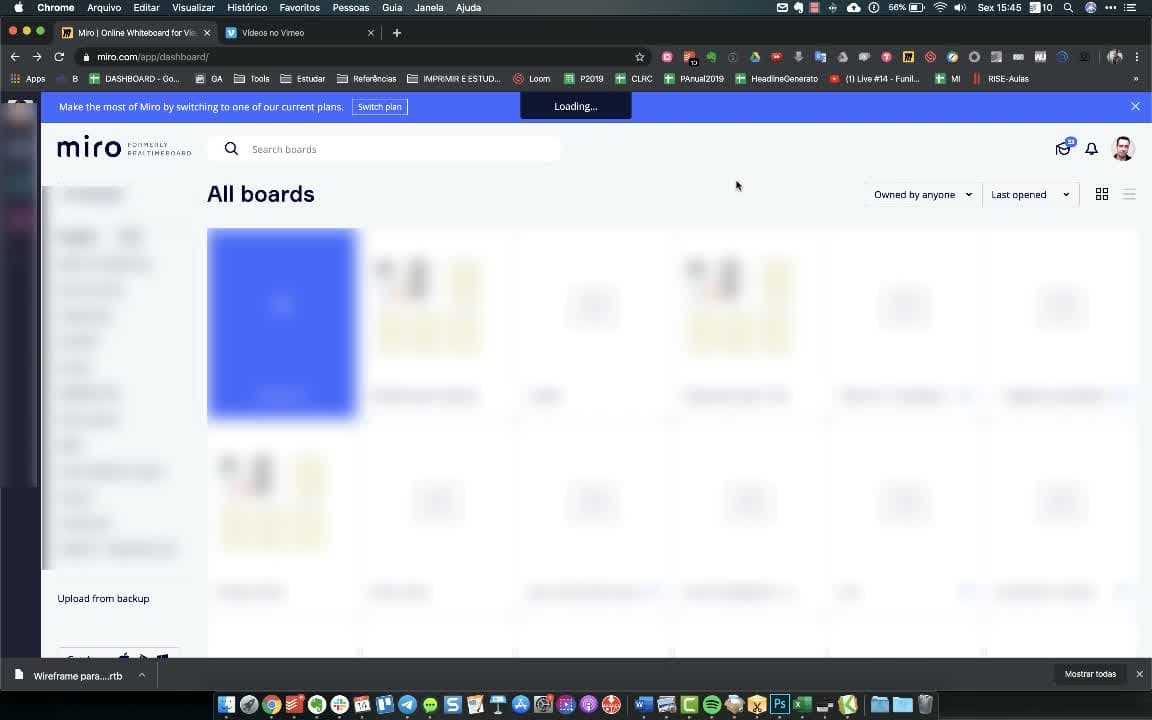The height and width of the screenshot is (720, 1152).
Task: Click the Switch plan button
Action: (380, 107)
